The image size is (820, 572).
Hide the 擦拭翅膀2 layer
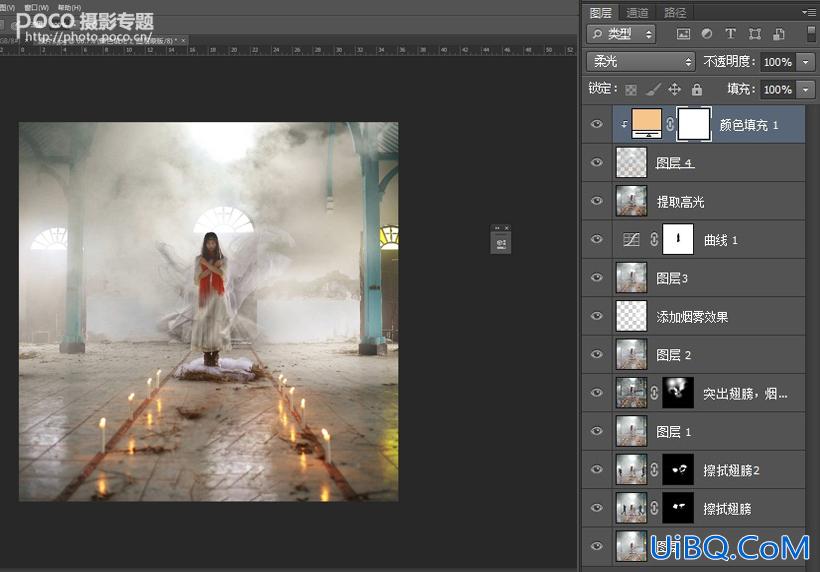pos(597,469)
